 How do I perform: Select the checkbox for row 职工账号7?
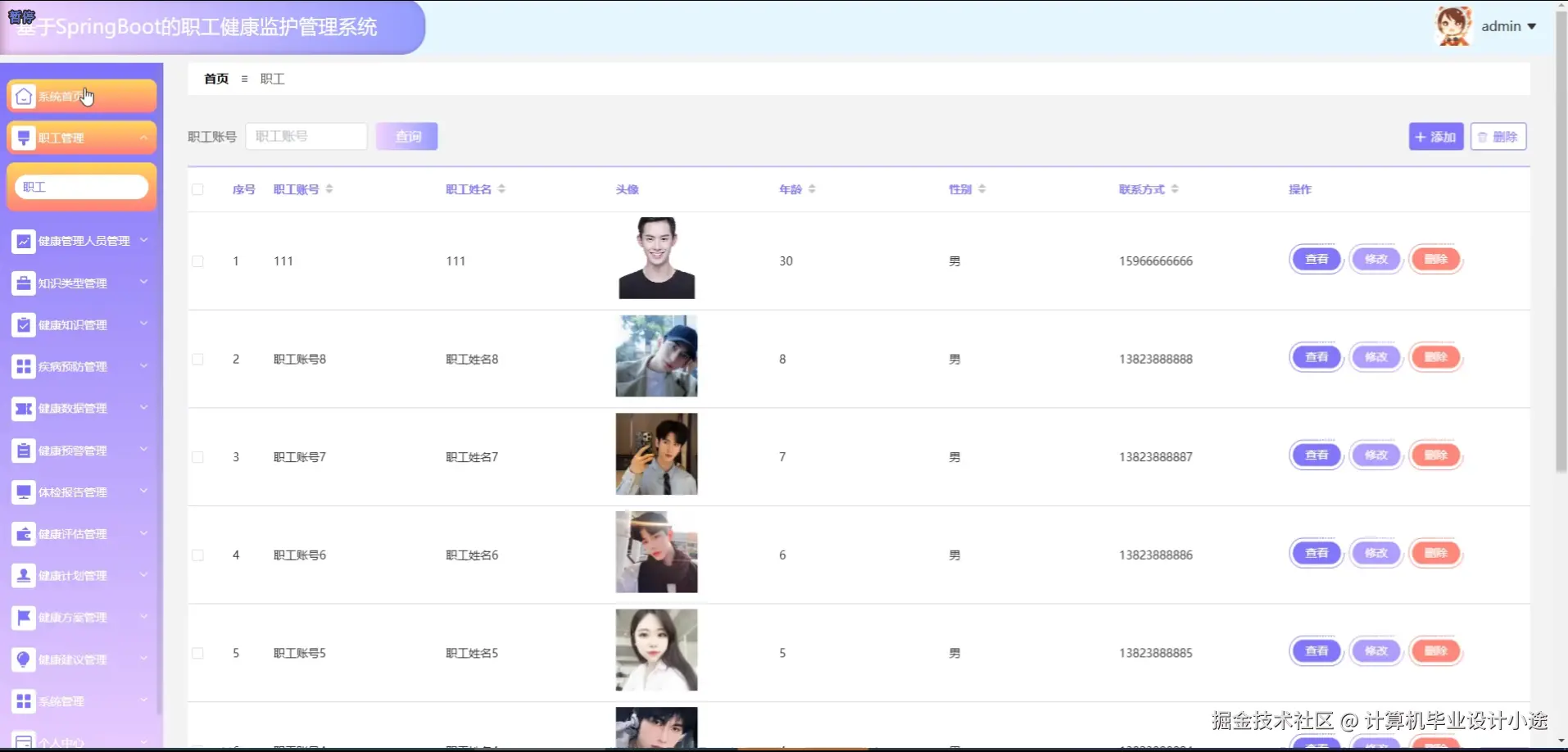click(197, 457)
